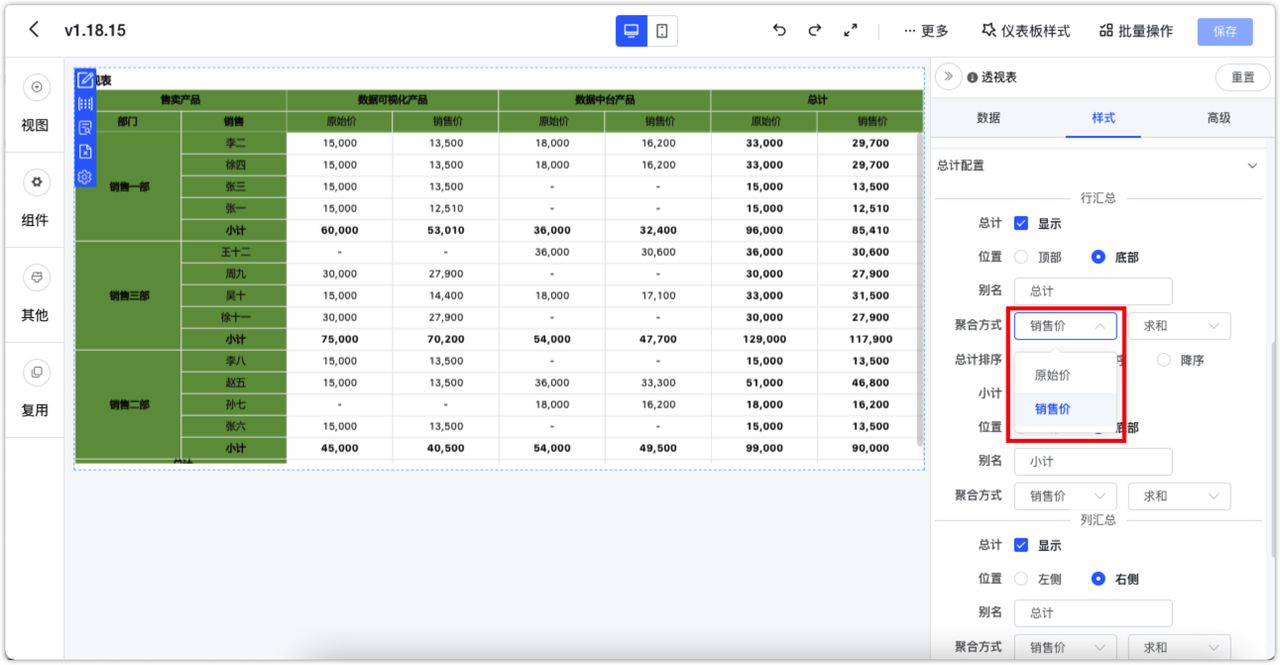Open 小计 聚合方式 求和 dropdown

tap(1179, 496)
